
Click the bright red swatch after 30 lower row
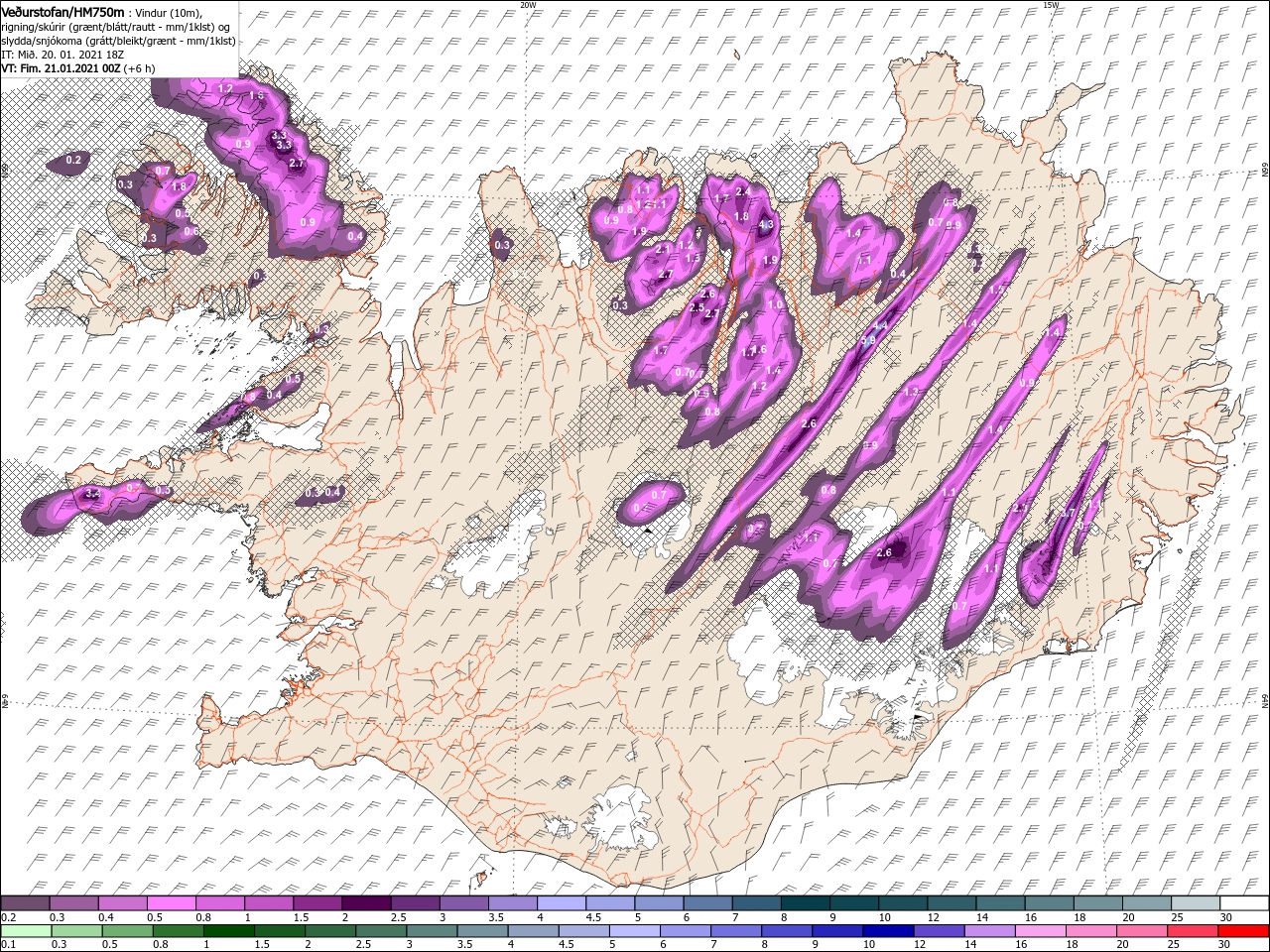coord(1244,930)
